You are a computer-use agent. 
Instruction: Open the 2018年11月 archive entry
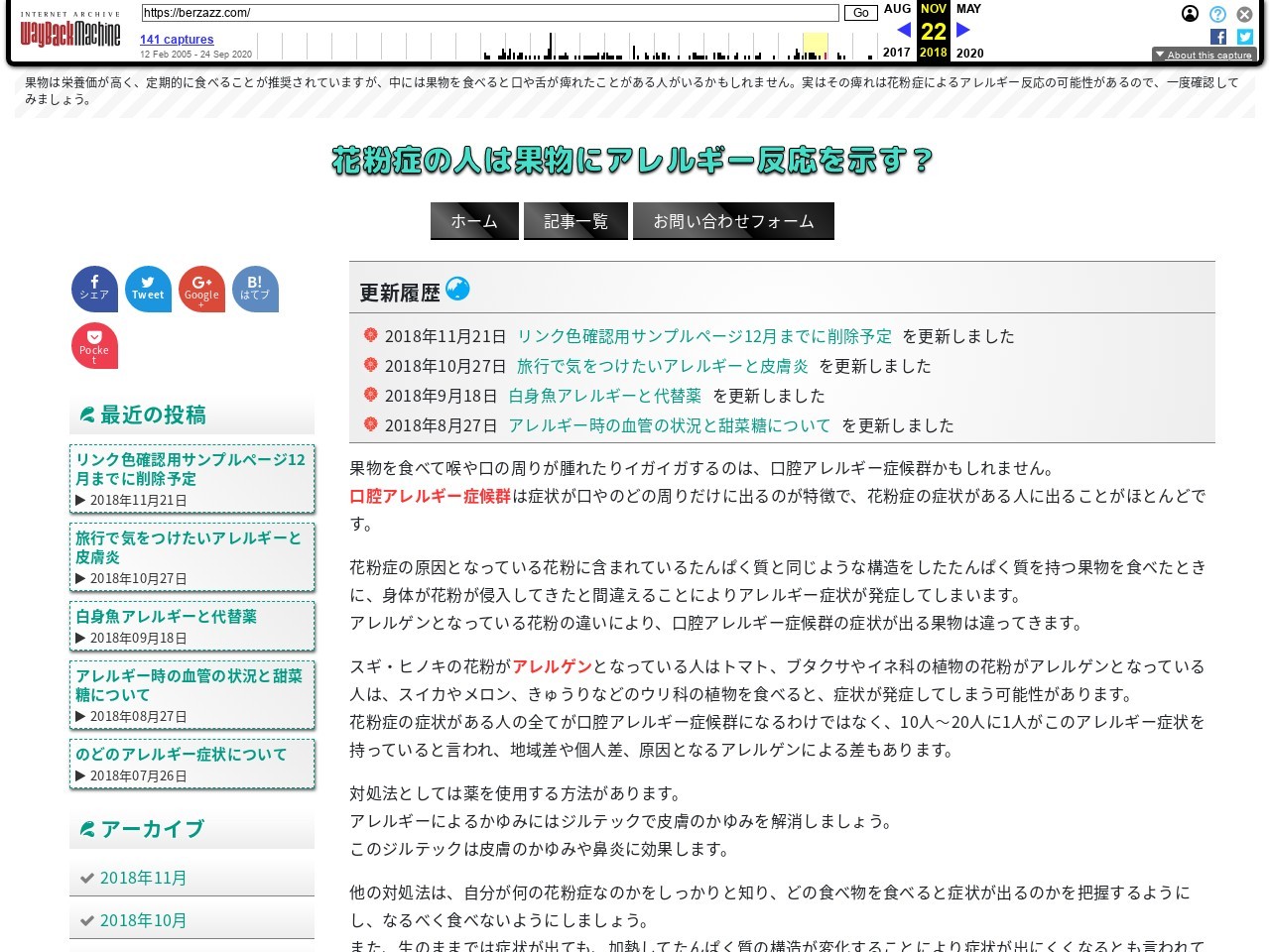click(x=143, y=878)
